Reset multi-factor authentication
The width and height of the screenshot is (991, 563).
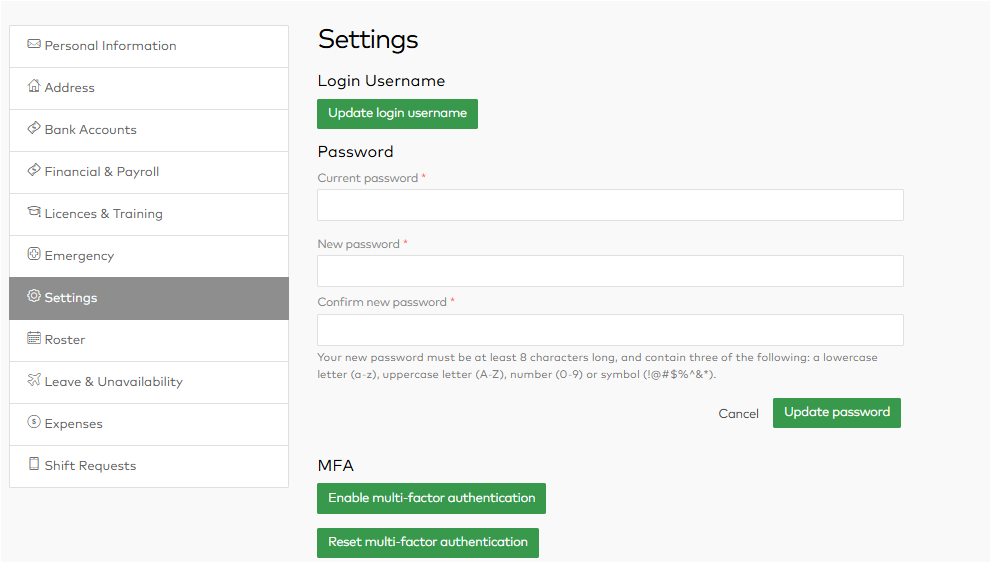[428, 543]
